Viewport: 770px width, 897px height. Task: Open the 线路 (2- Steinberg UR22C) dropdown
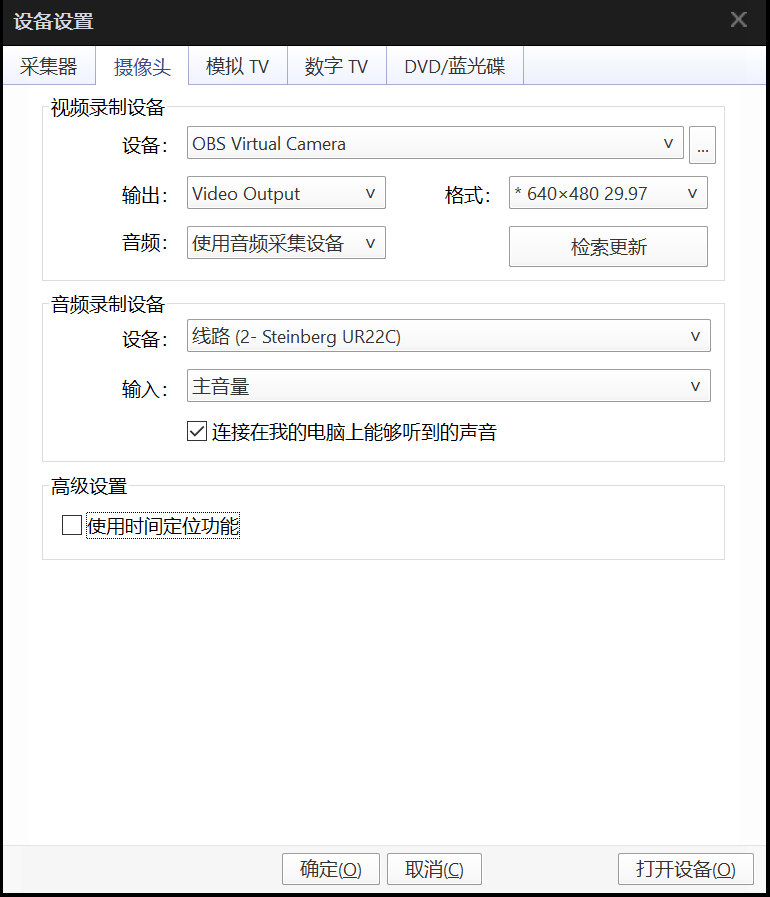(448, 336)
